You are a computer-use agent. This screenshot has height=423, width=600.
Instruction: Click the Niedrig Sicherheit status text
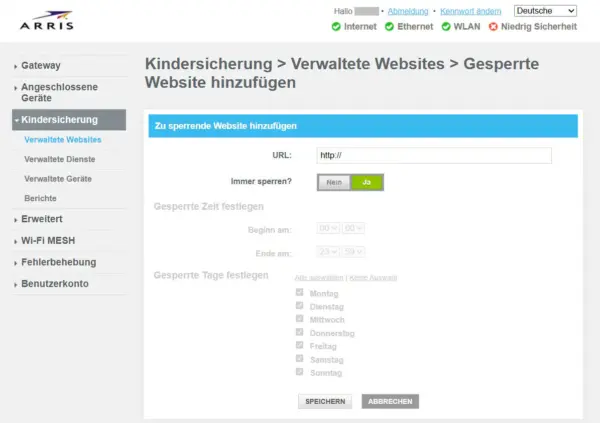click(539, 27)
